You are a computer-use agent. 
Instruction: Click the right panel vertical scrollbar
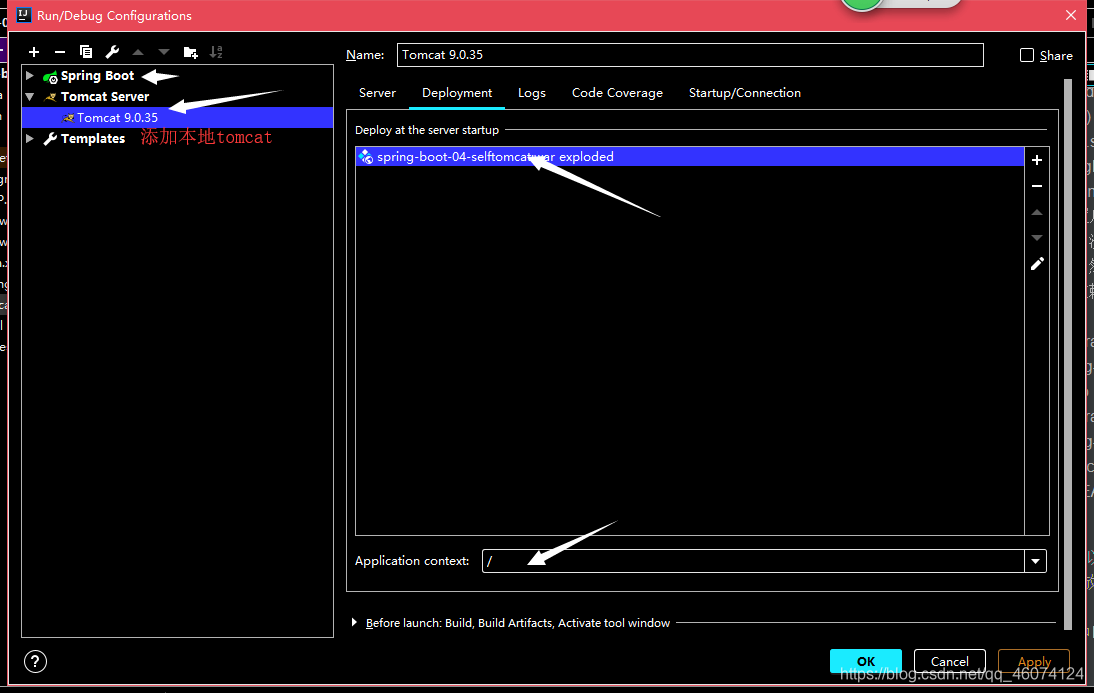1067,354
